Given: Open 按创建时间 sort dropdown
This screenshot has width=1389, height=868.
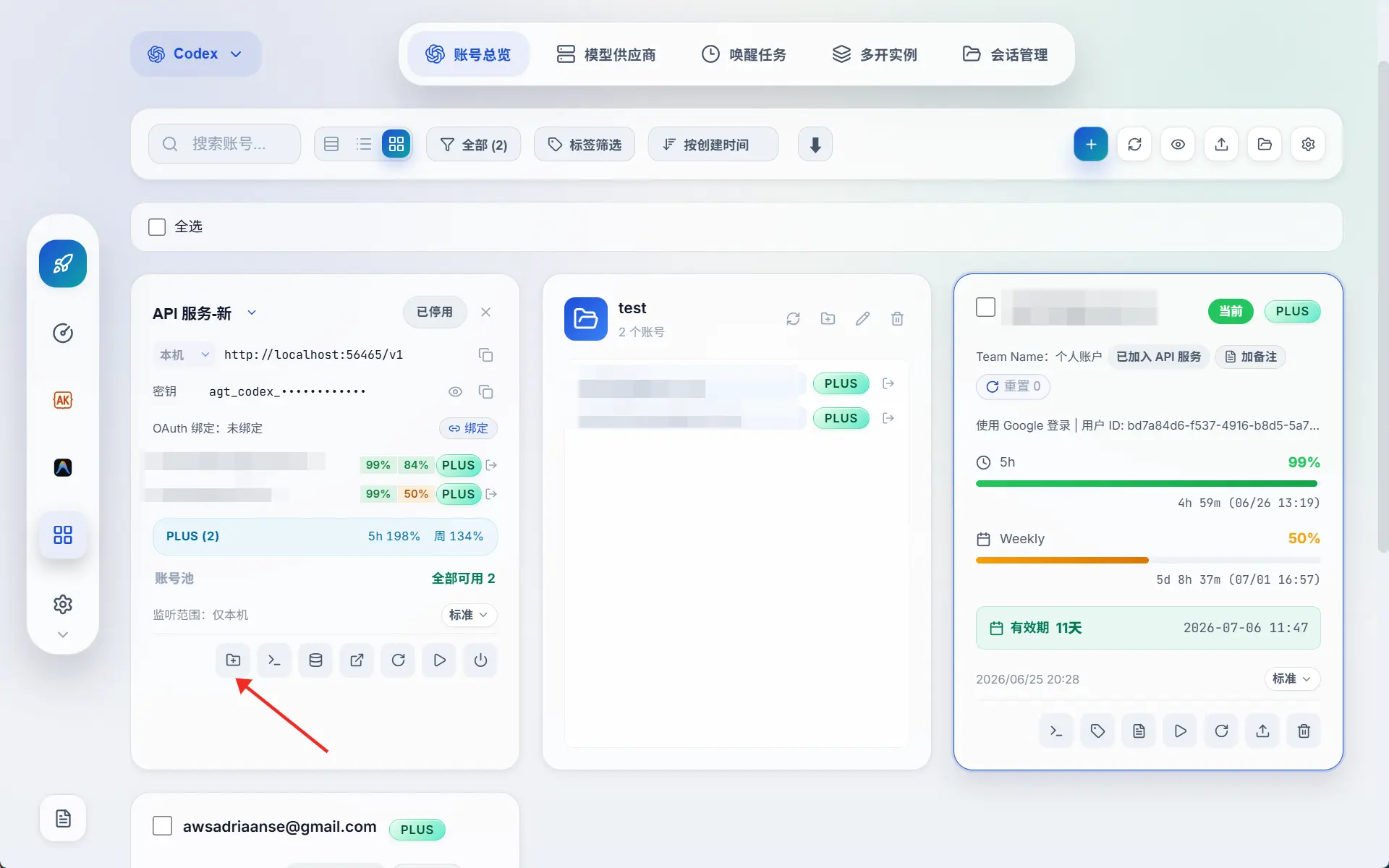Looking at the screenshot, I should click(x=713, y=145).
